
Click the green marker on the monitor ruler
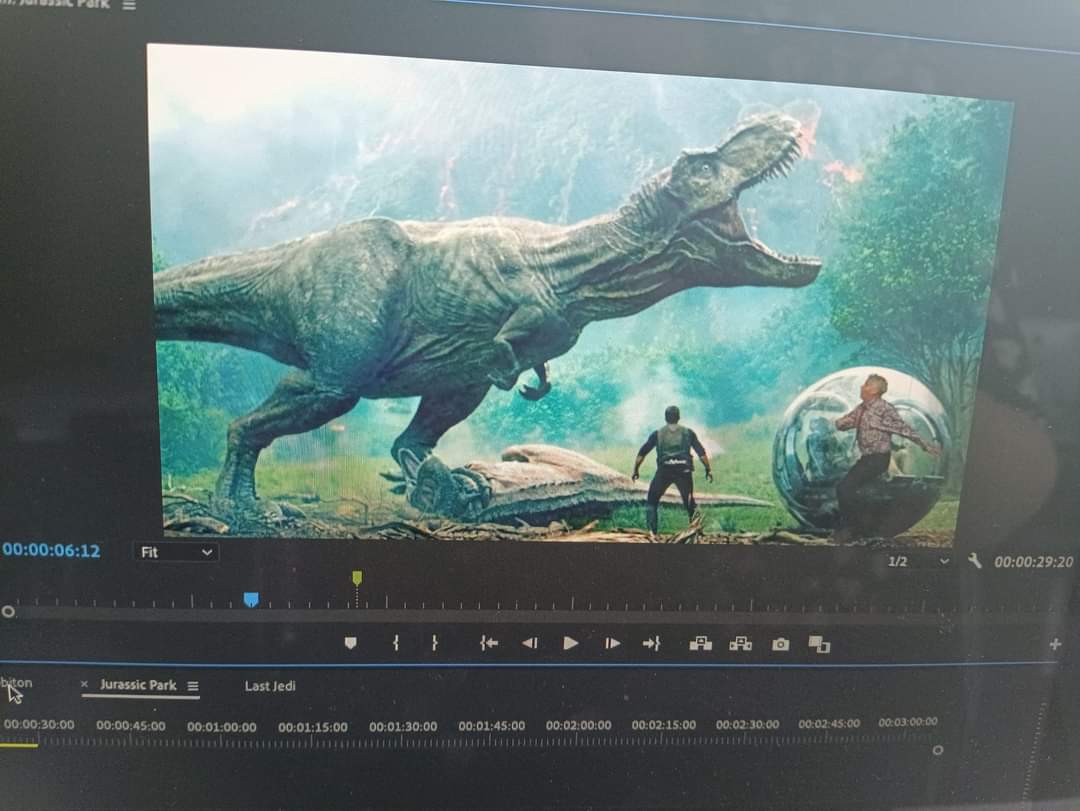[x=357, y=578]
